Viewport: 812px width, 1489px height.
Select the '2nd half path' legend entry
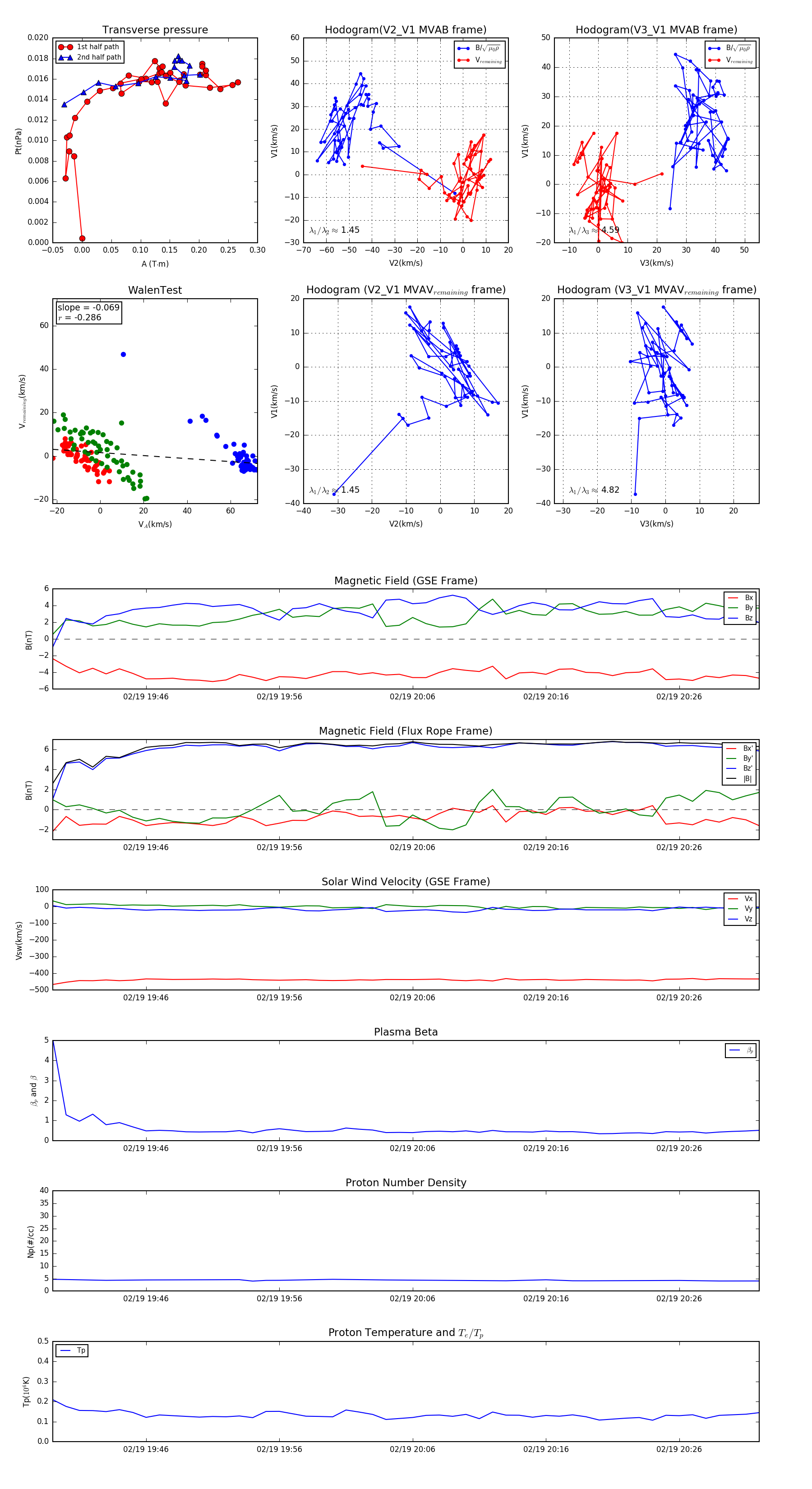(x=90, y=57)
